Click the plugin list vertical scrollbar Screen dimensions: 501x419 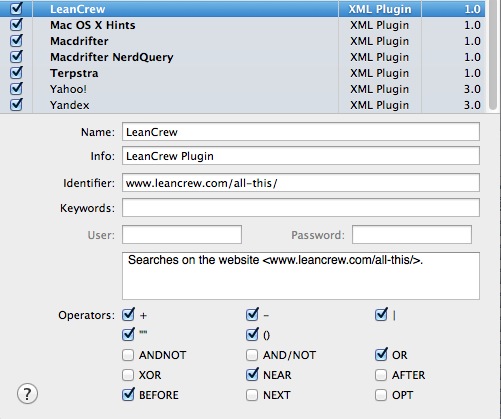tap(493, 55)
